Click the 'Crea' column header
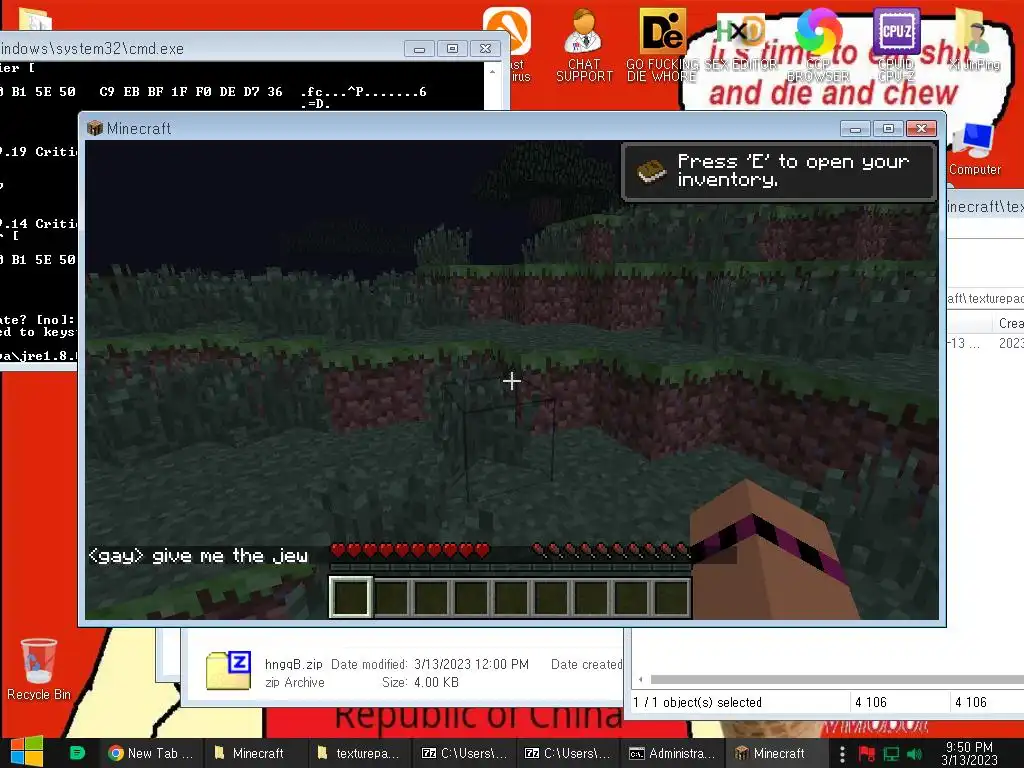The image size is (1024, 768). tap(1010, 323)
